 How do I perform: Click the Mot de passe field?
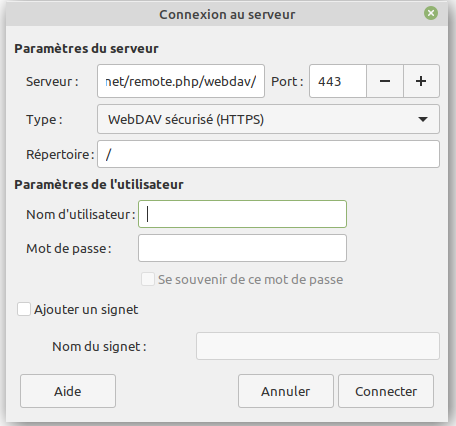242,248
